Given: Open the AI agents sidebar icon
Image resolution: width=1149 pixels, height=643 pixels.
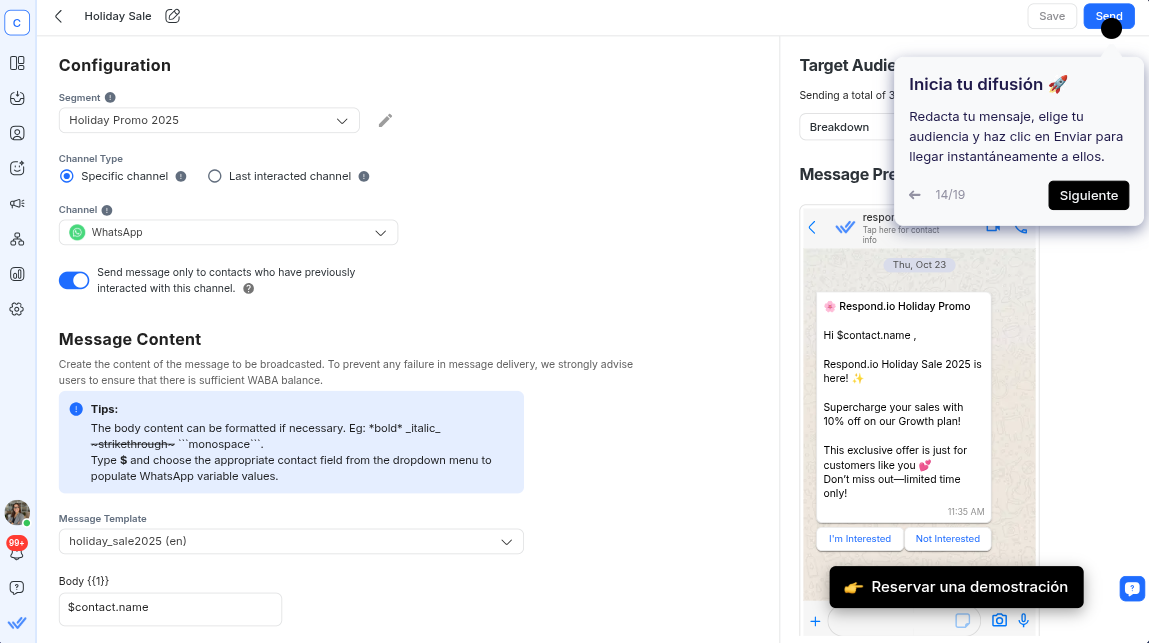Looking at the screenshot, I should 17,169.
